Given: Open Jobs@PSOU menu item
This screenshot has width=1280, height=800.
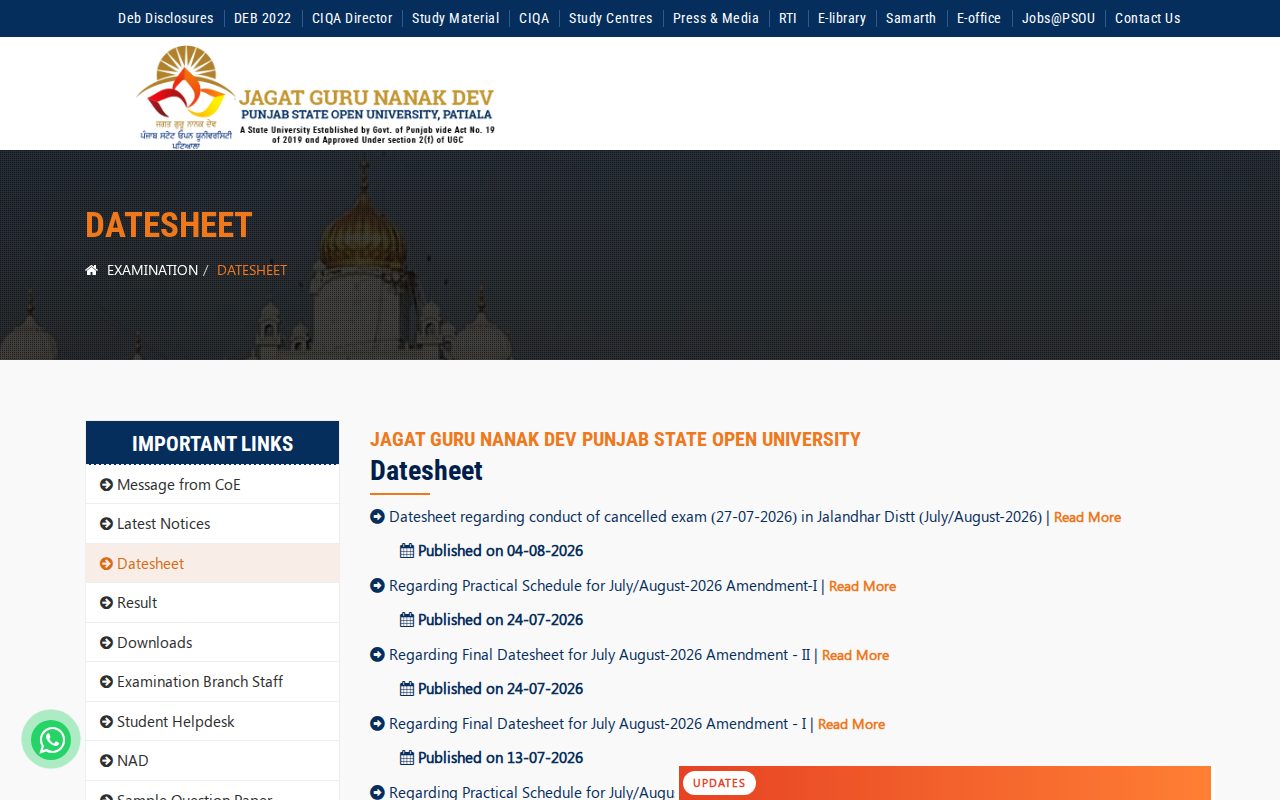Looking at the screenshot, I should point(1058,18).
